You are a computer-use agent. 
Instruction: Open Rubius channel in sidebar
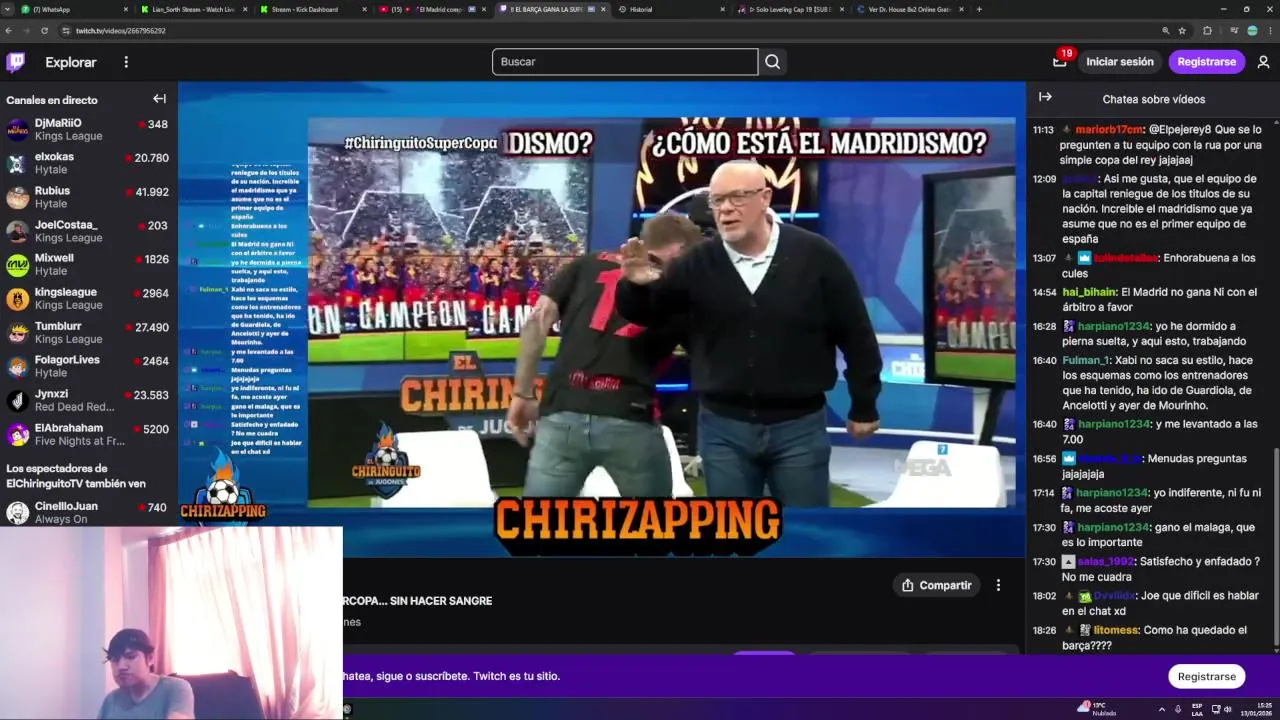(x=88, y=197)
